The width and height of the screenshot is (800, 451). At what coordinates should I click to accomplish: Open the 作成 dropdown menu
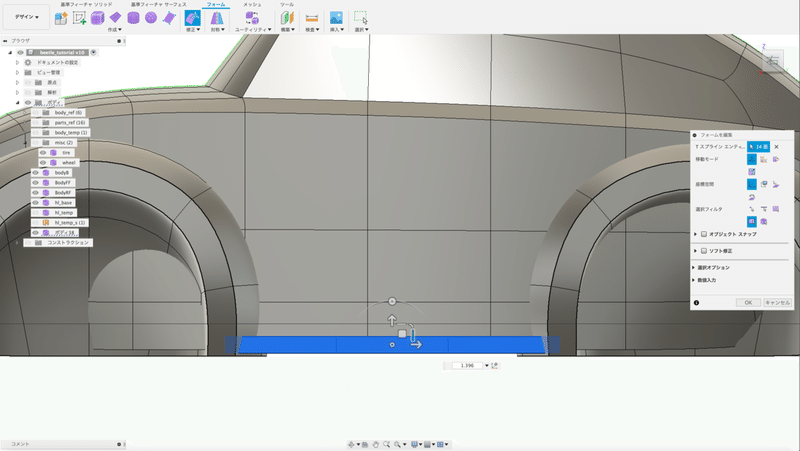(x=114, y=30)
